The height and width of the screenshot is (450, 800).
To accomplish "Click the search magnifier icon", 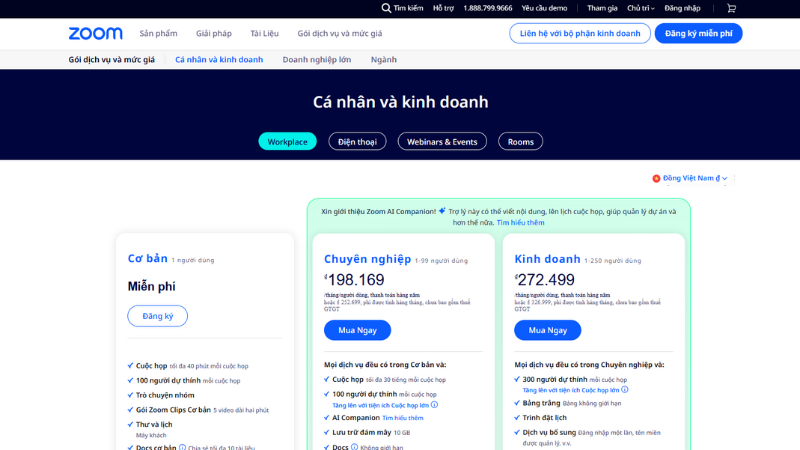I will [386, 8].
